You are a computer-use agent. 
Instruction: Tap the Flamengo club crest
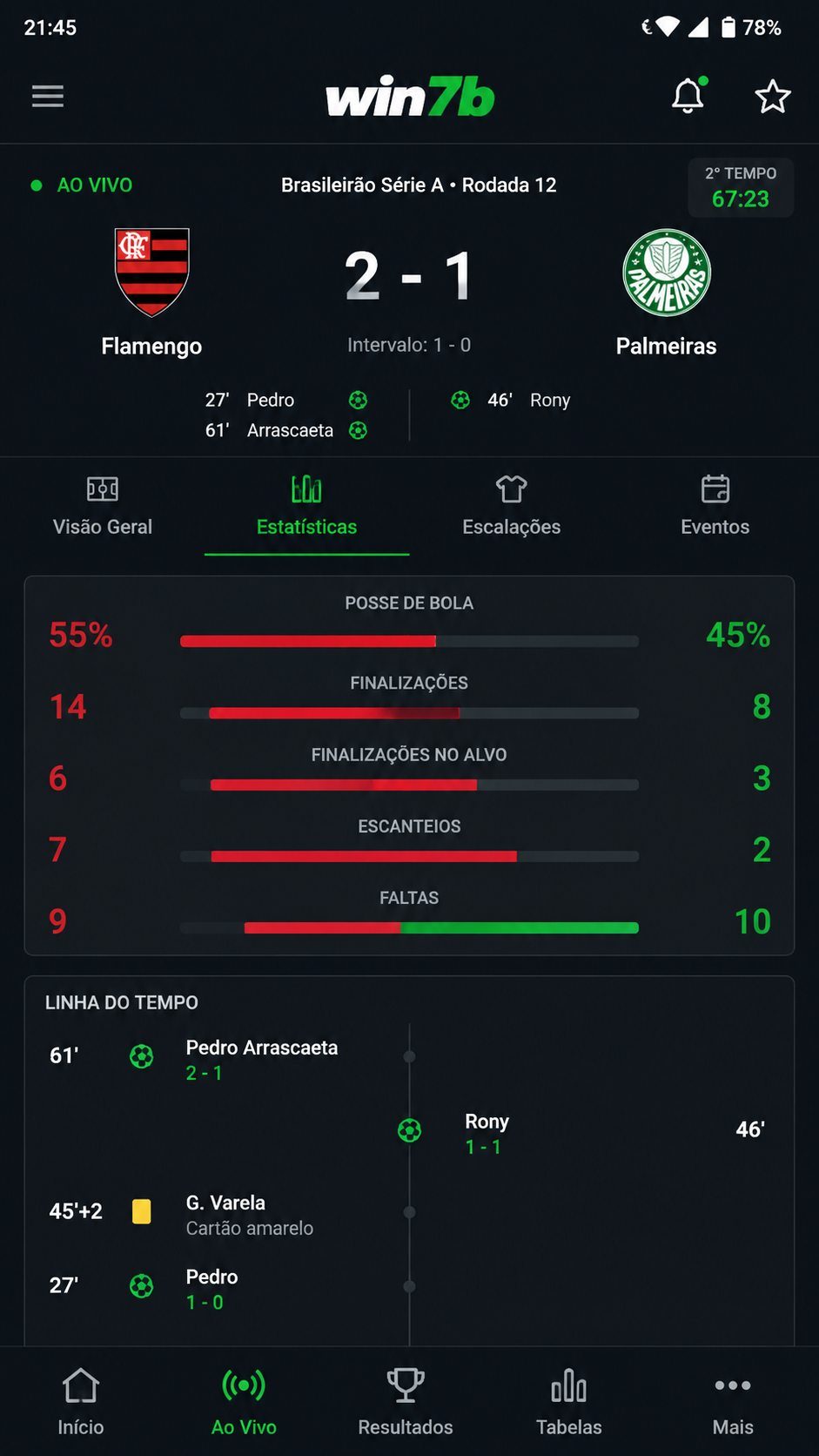point(152,273)
